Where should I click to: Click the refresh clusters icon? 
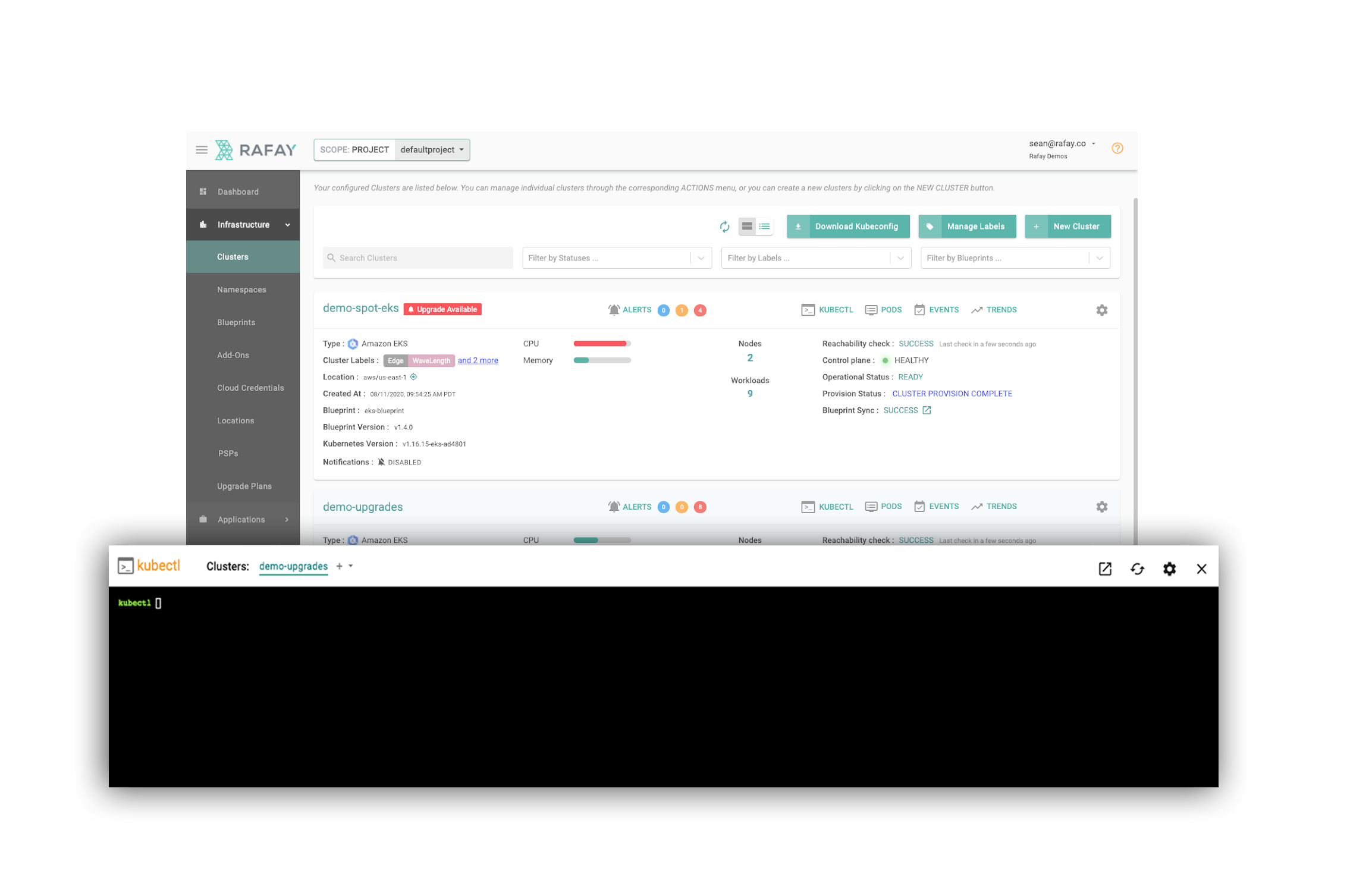(724, 226)
